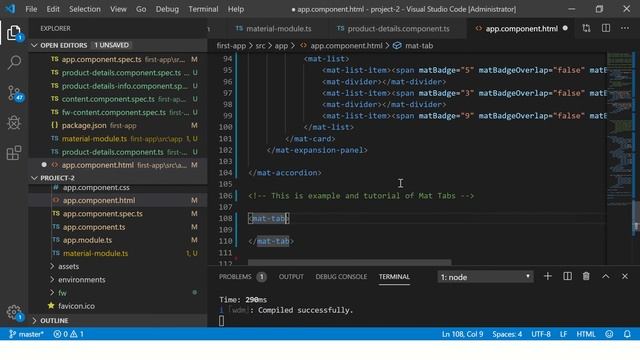Expand the Outline section
The width and height of the screenshot is (640, 360).
click(x=34, y=320)
